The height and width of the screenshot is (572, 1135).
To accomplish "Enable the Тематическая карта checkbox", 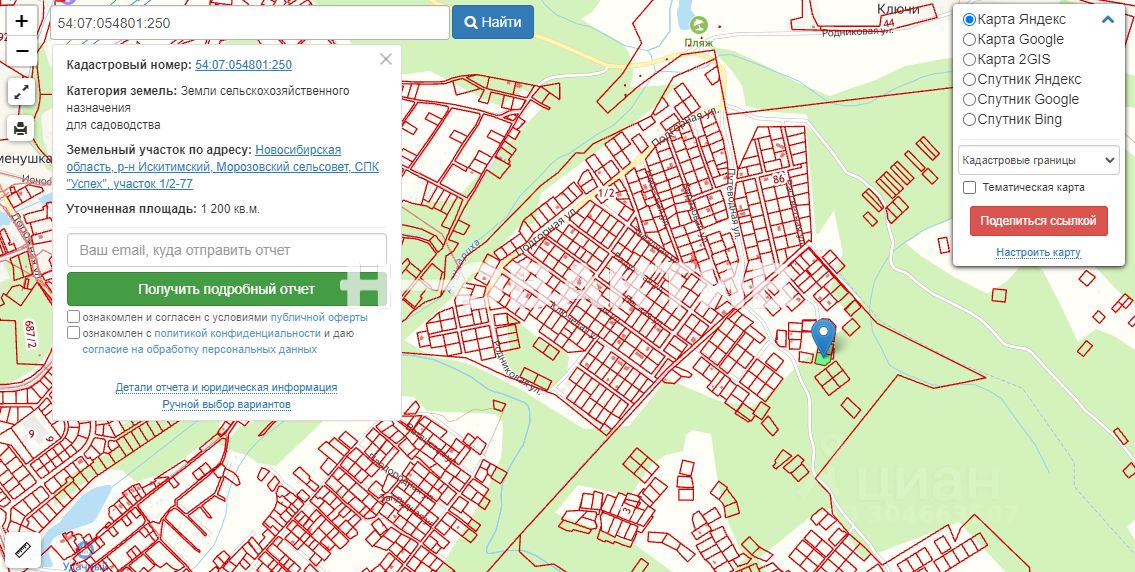I will coord(970,188).
